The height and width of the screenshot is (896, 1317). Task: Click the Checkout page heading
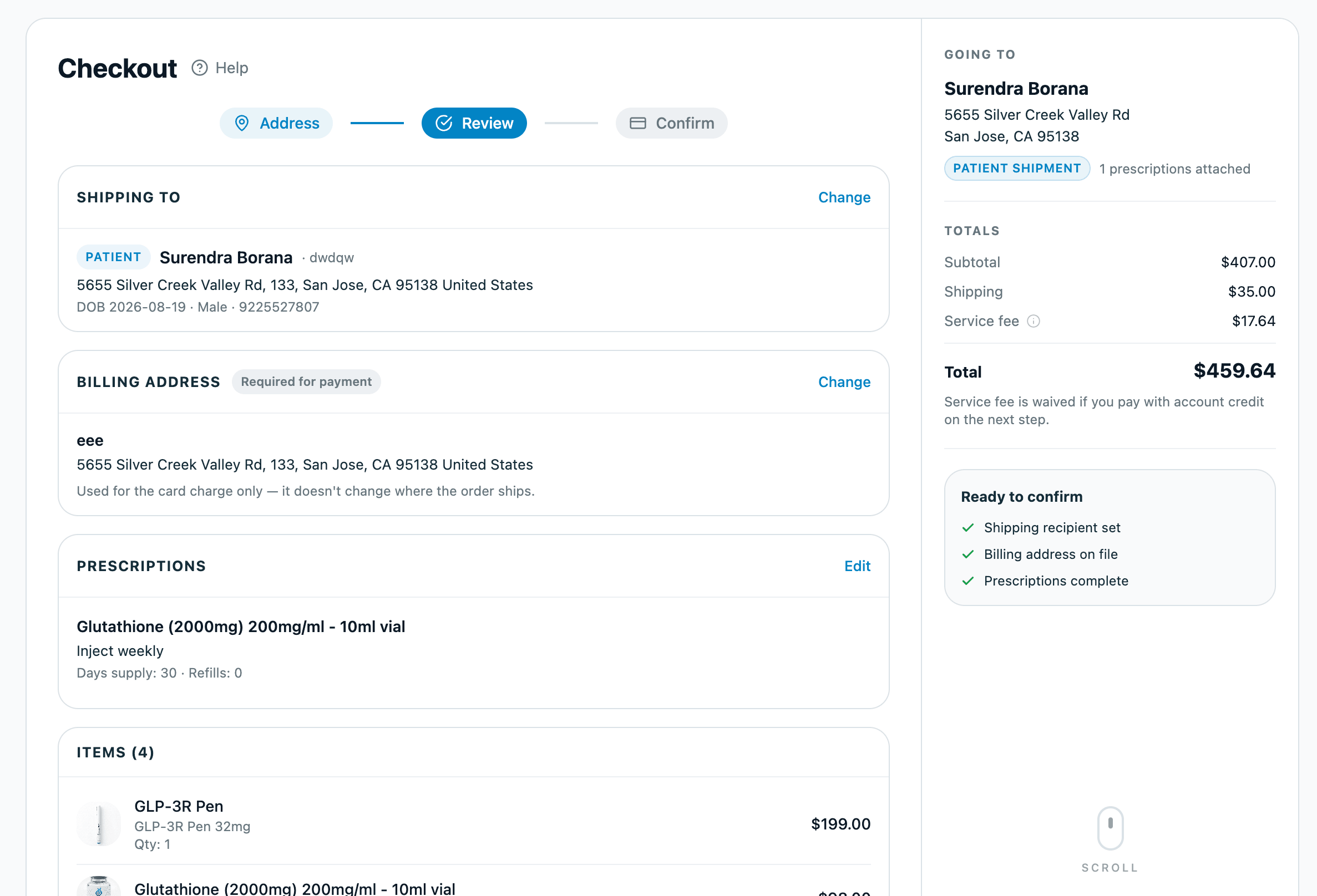click(117, 68)
